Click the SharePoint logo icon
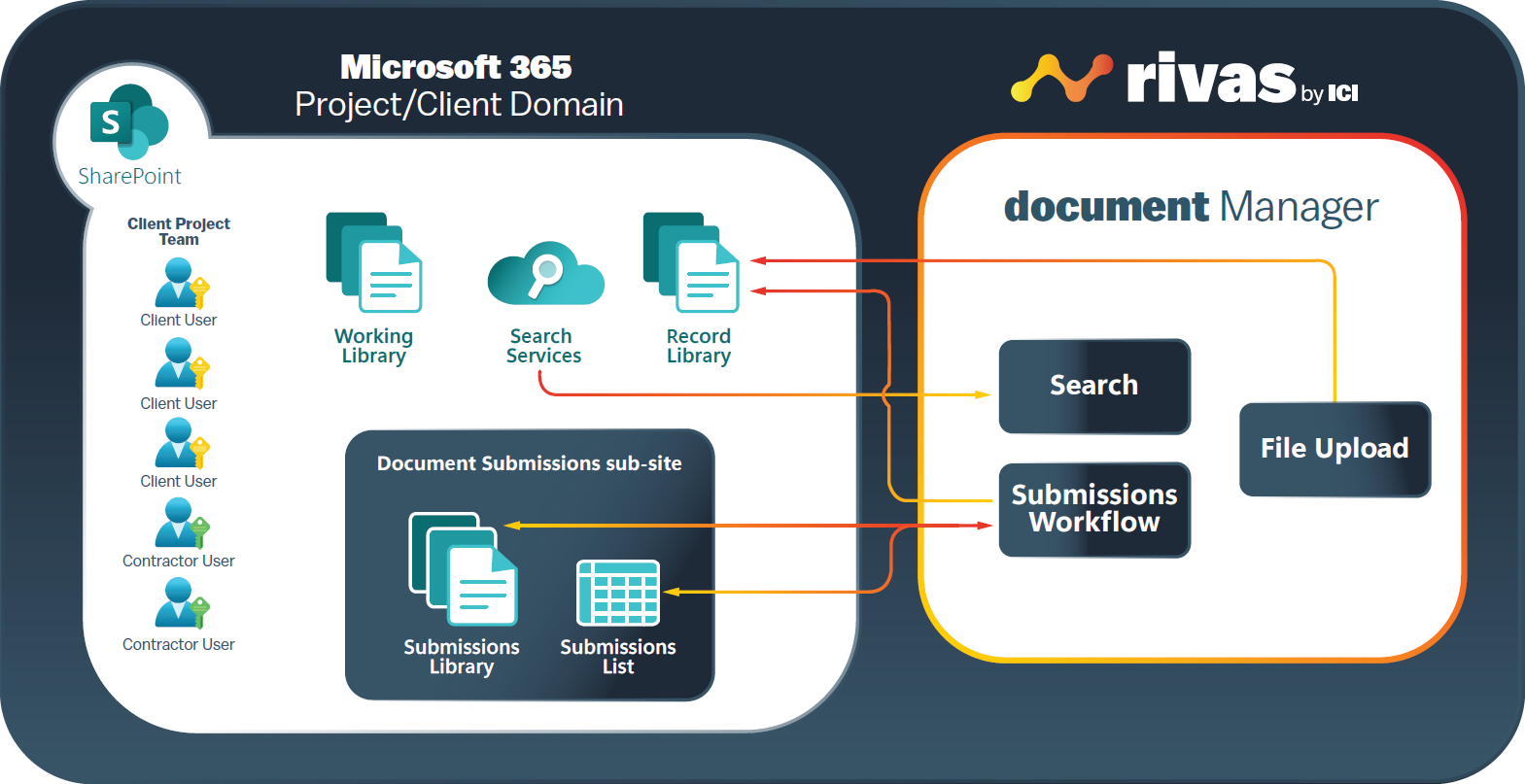The width and height of the screenshot is (1525, 784). pos(128,122)
